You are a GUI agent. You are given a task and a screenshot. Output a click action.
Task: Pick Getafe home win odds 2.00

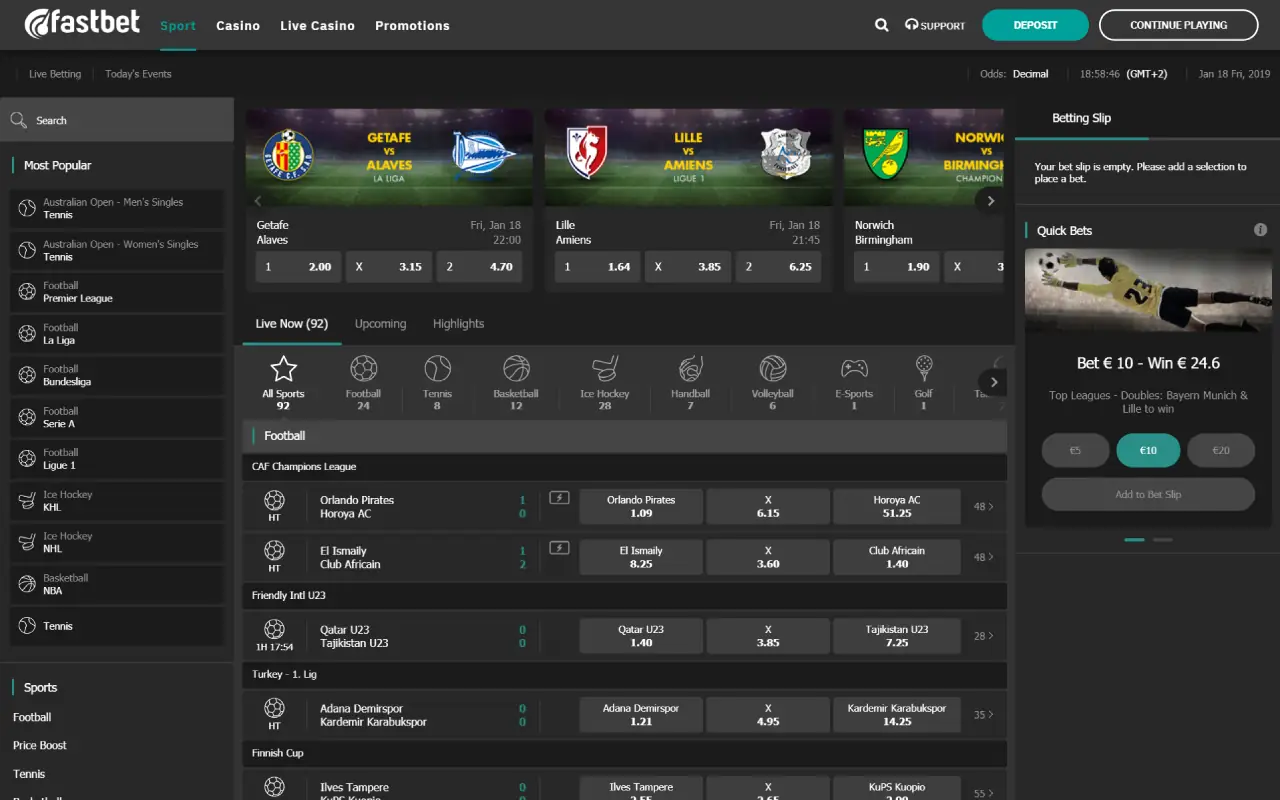point(298,267)
